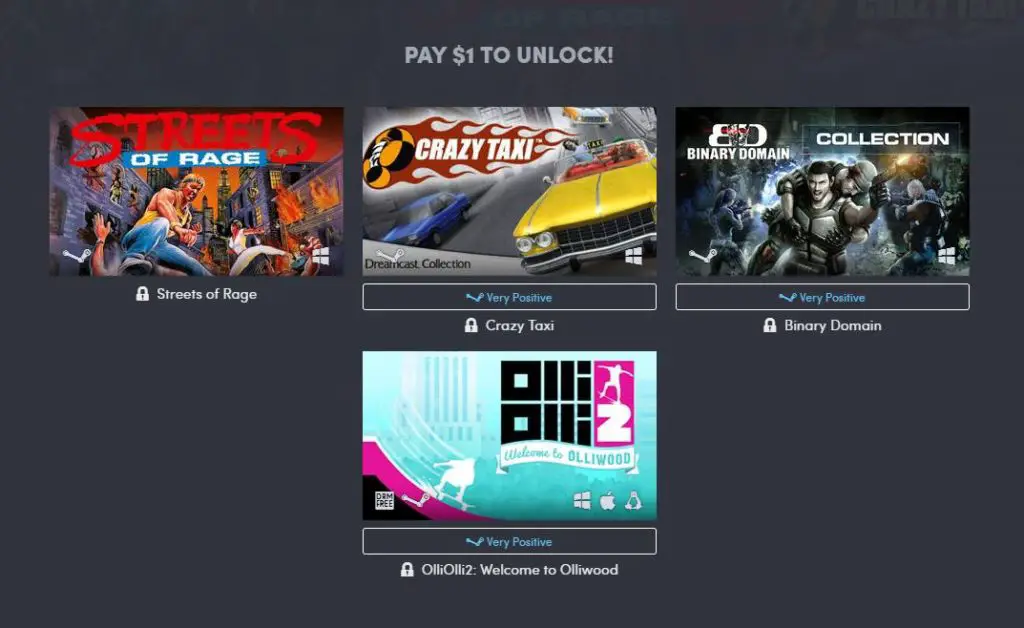Open the Crazy Taxi title link

point(520,325)
